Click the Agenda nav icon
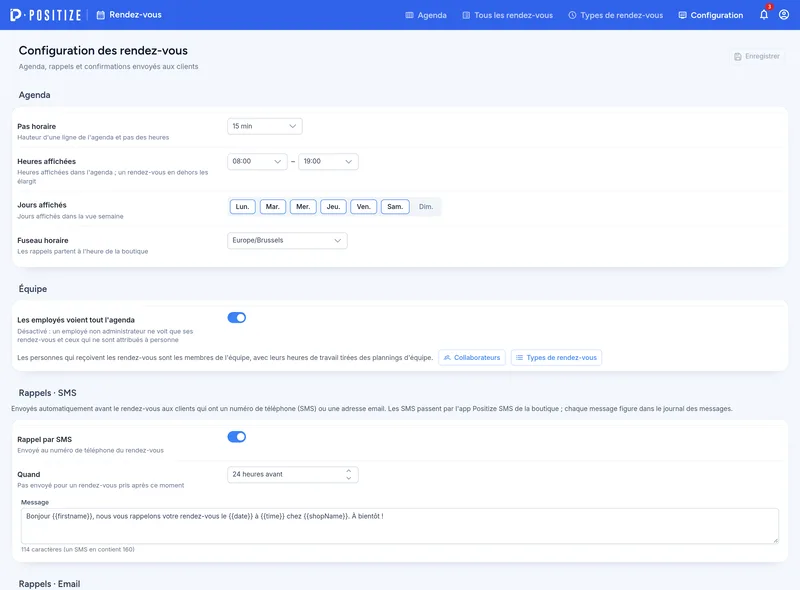 (x=409, y=15)
